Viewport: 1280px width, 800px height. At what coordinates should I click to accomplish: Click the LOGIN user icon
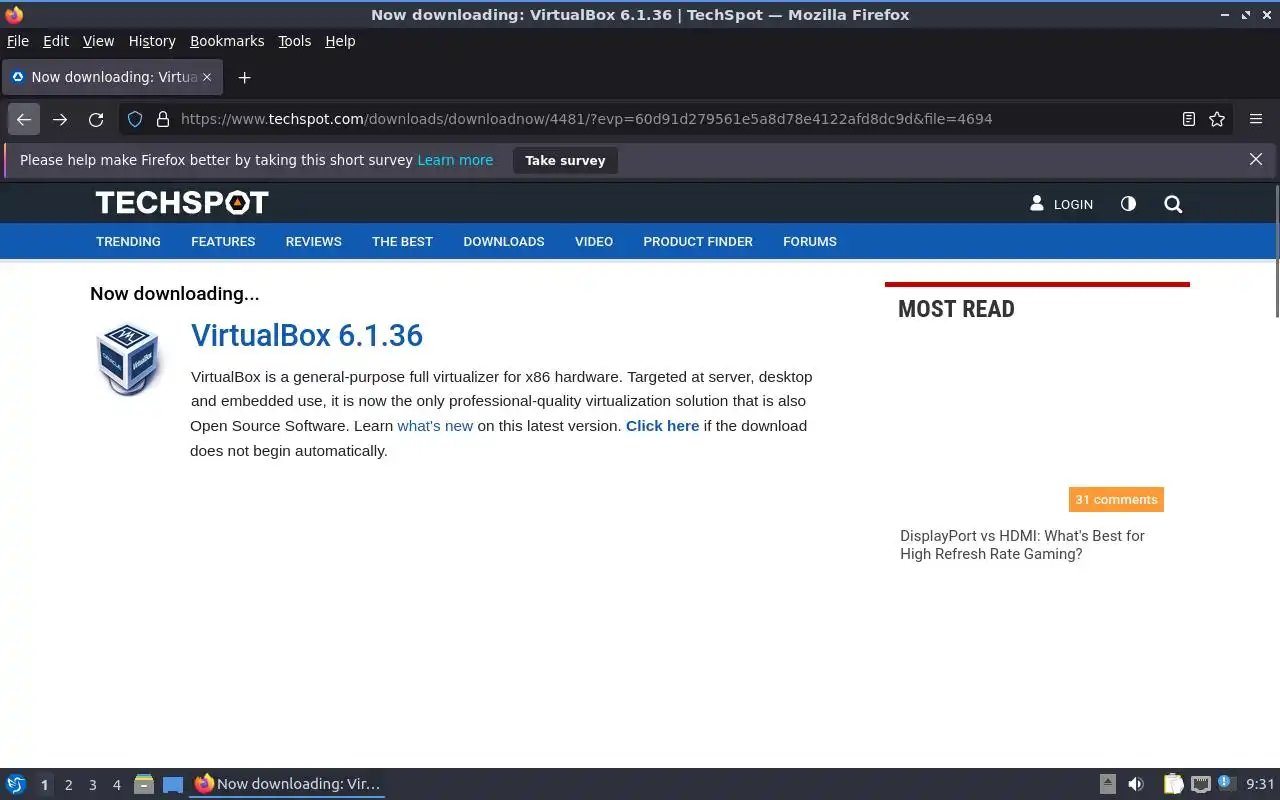1037,203
